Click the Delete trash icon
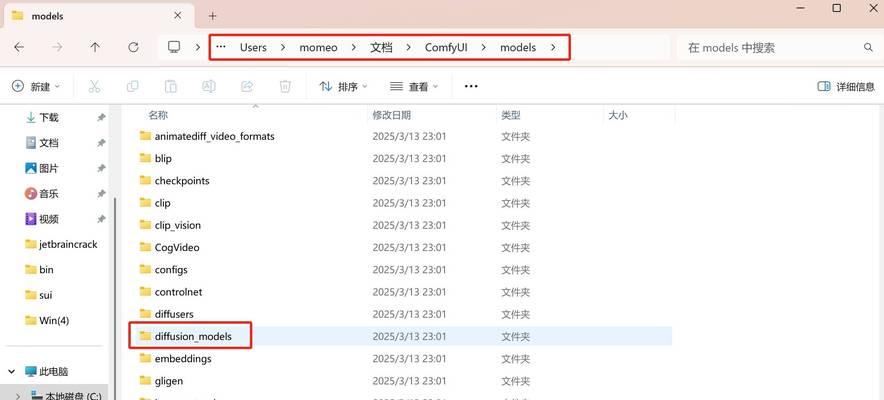The width and height of the screenshot is (884, 400). (285, 86)
